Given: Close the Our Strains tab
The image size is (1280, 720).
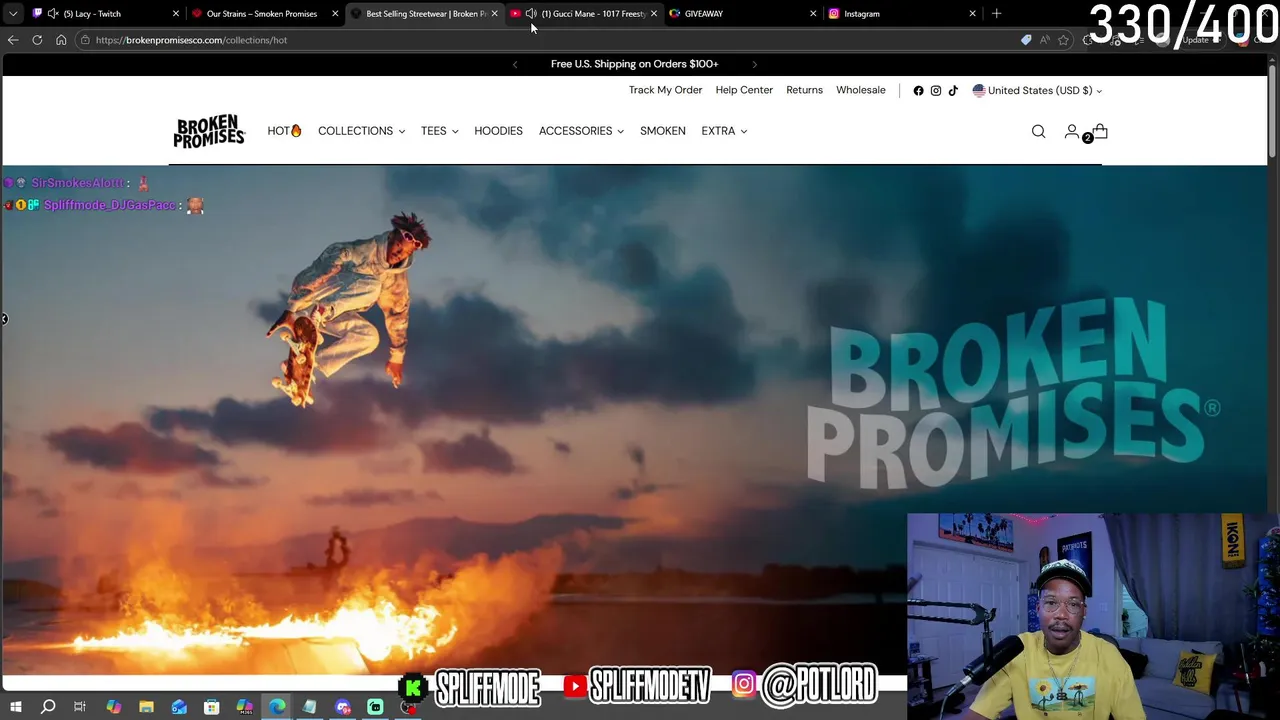Looking at the screenshot, I should 335,14.
